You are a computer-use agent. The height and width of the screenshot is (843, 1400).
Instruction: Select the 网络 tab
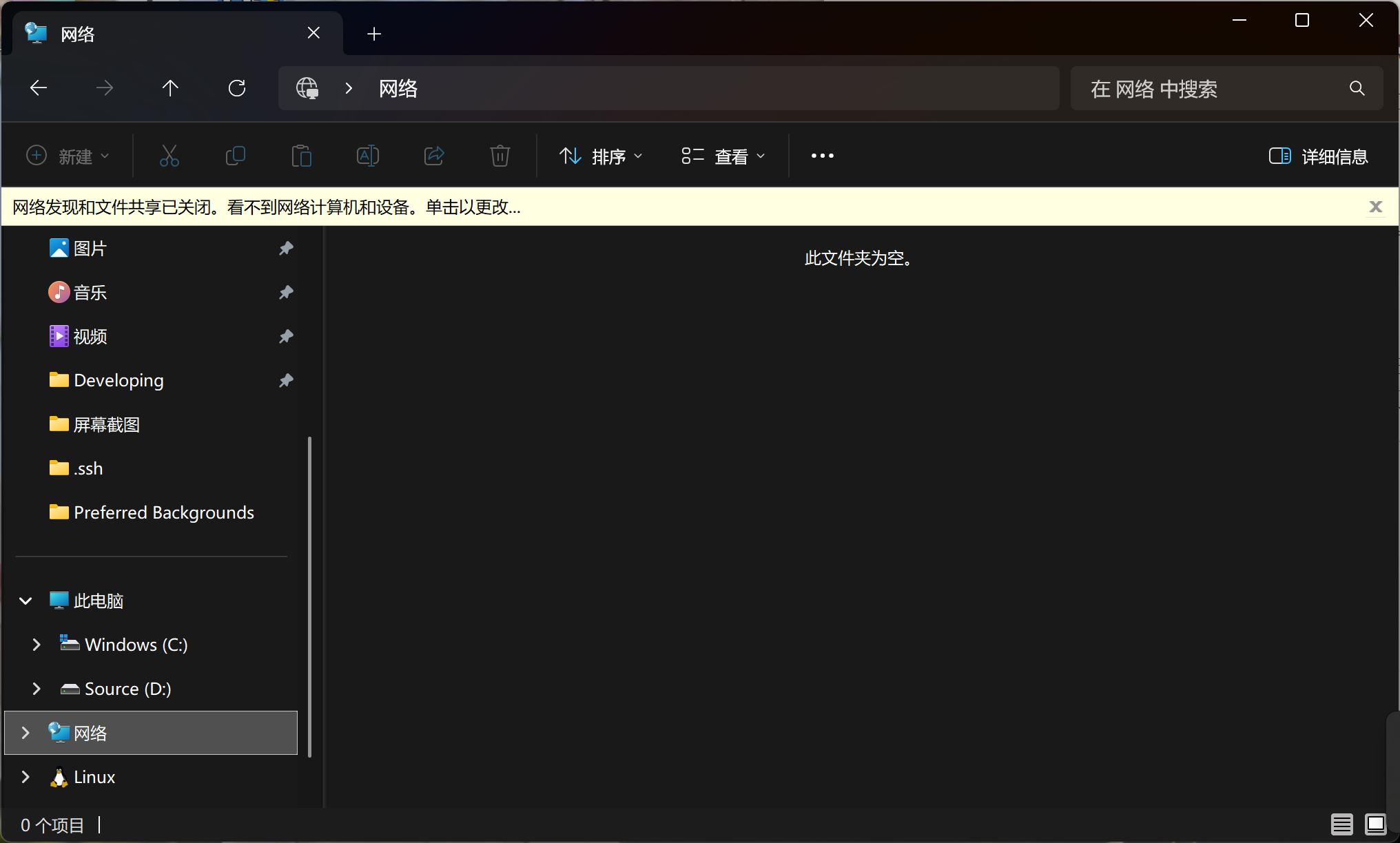(178, 33)
